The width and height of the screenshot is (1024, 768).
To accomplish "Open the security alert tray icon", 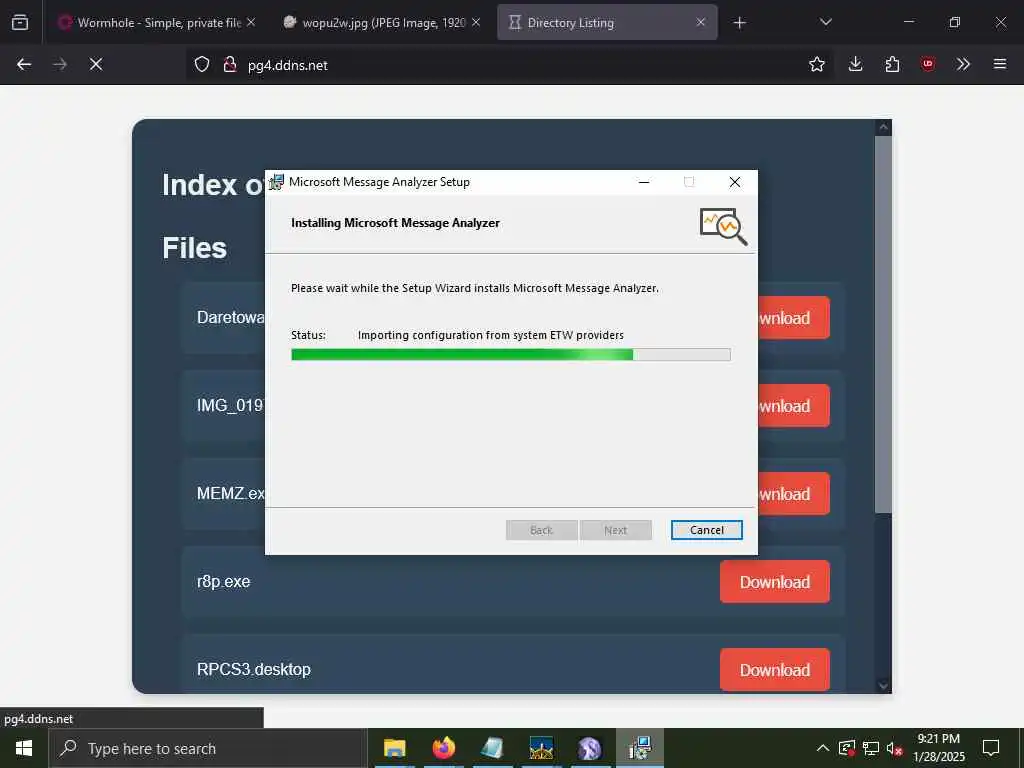I will (x=847, y=748).
